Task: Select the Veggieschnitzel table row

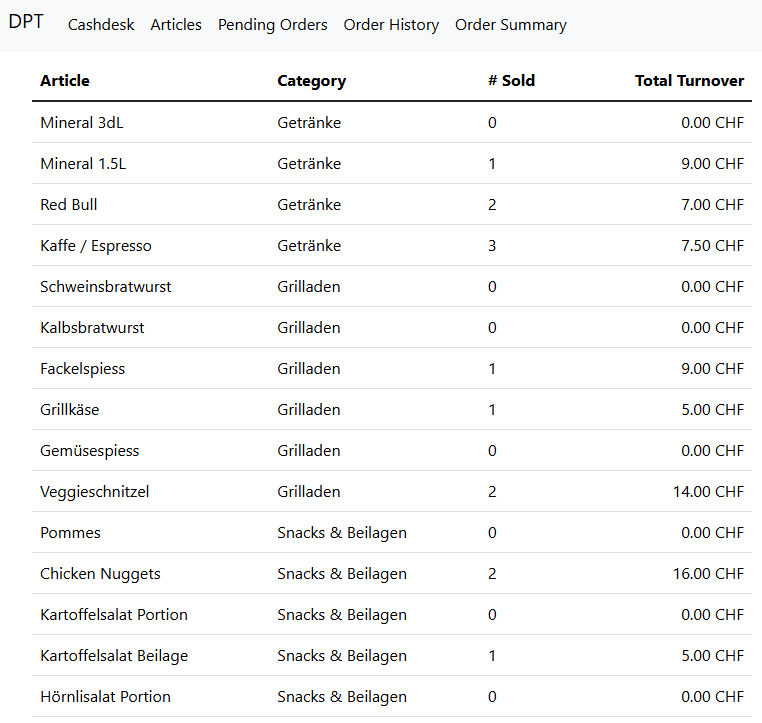Action: coord(95,492)
